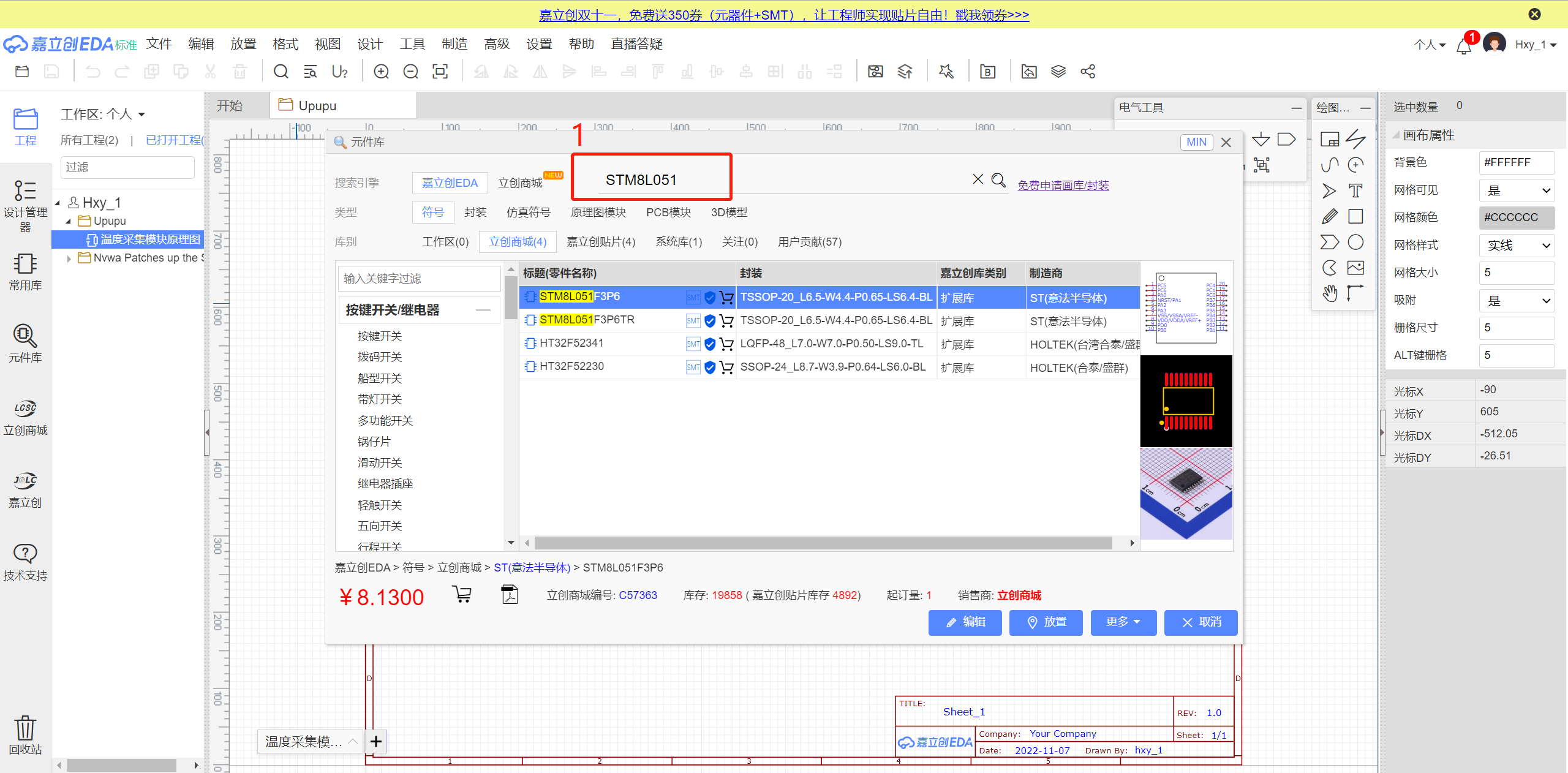Click the PDF datasheet icon
The height and width of the screenshot is (773, 1568).
(x=509, y=594)
